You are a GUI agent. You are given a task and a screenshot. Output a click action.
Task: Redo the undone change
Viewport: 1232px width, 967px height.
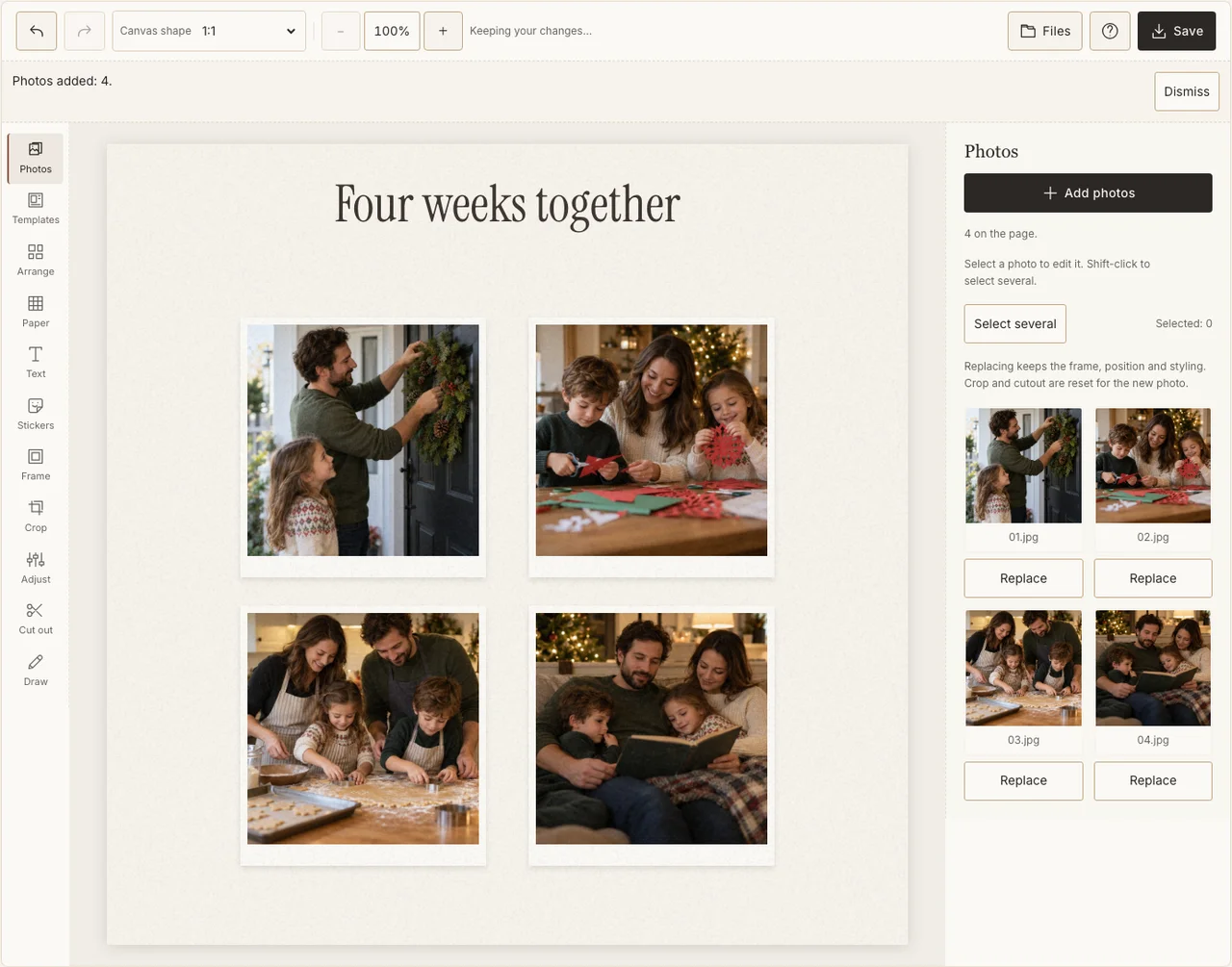click(85, 31)
